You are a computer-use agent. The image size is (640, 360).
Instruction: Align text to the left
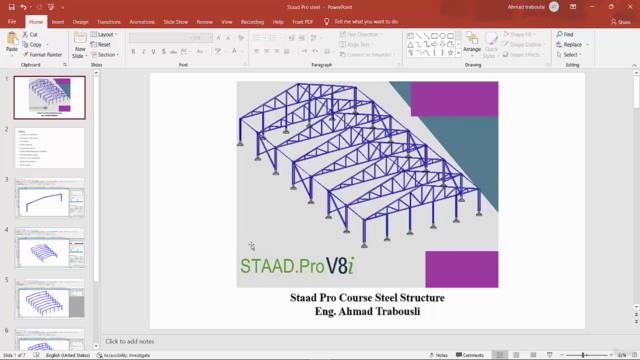(x=256, y=51)
